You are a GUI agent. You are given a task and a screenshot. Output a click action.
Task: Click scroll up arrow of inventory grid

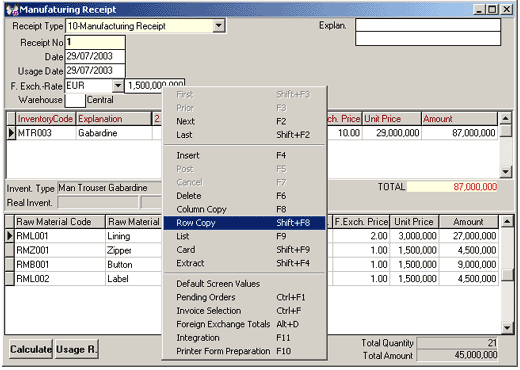coord(506,118)
